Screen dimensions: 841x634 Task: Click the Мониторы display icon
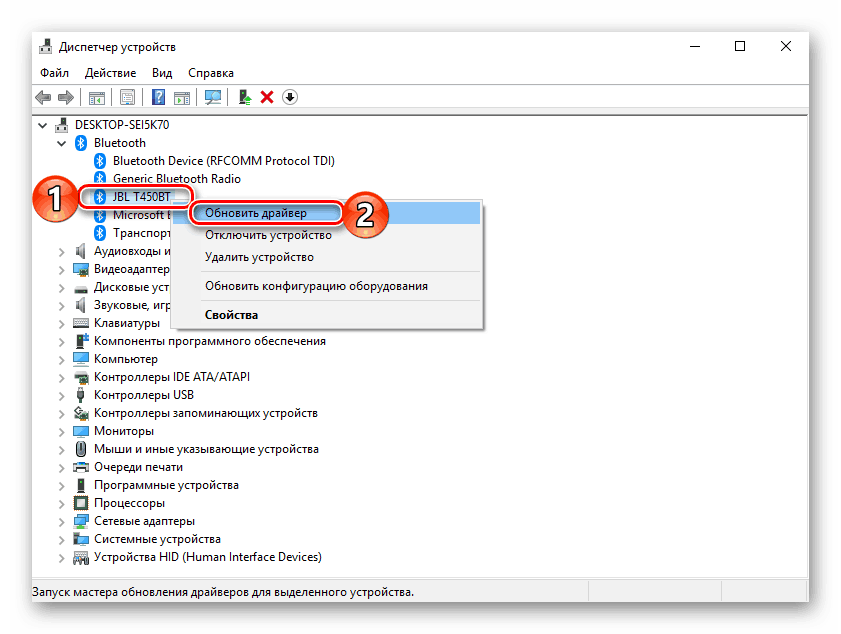(x=81, y=431)
